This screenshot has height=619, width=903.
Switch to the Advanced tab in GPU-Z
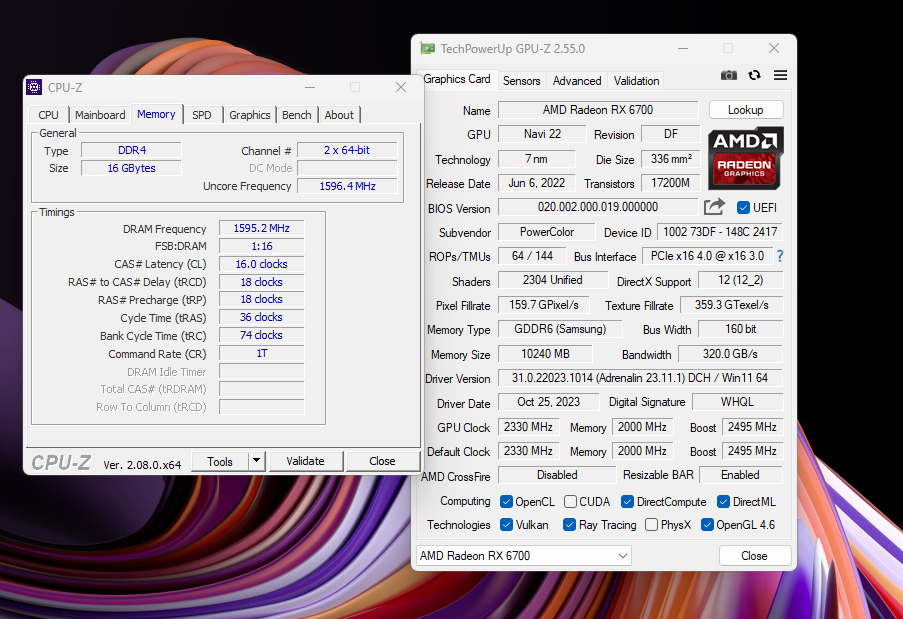(x=577, y=81)
